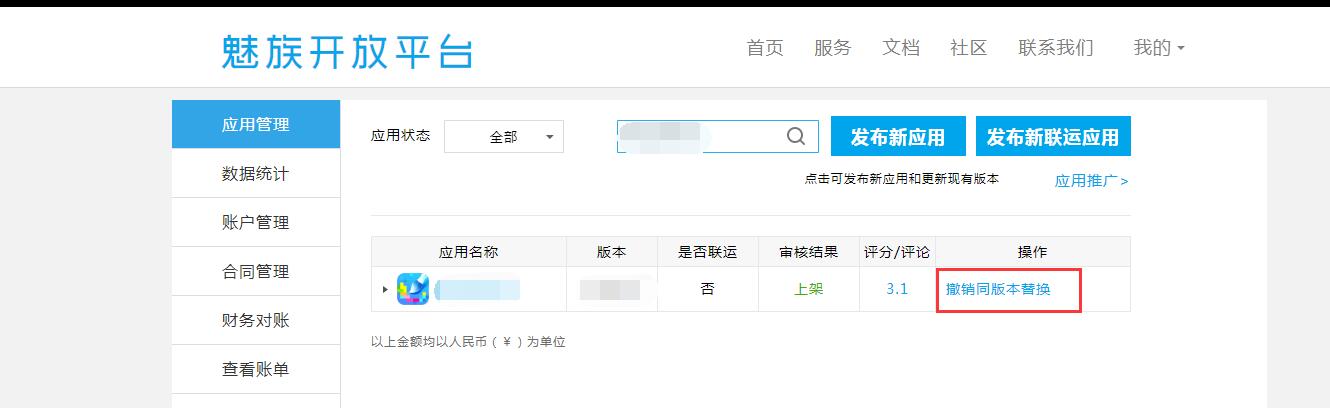
Task: Select 财务对账 in the sidebar
Action: [x=256, y=320]
